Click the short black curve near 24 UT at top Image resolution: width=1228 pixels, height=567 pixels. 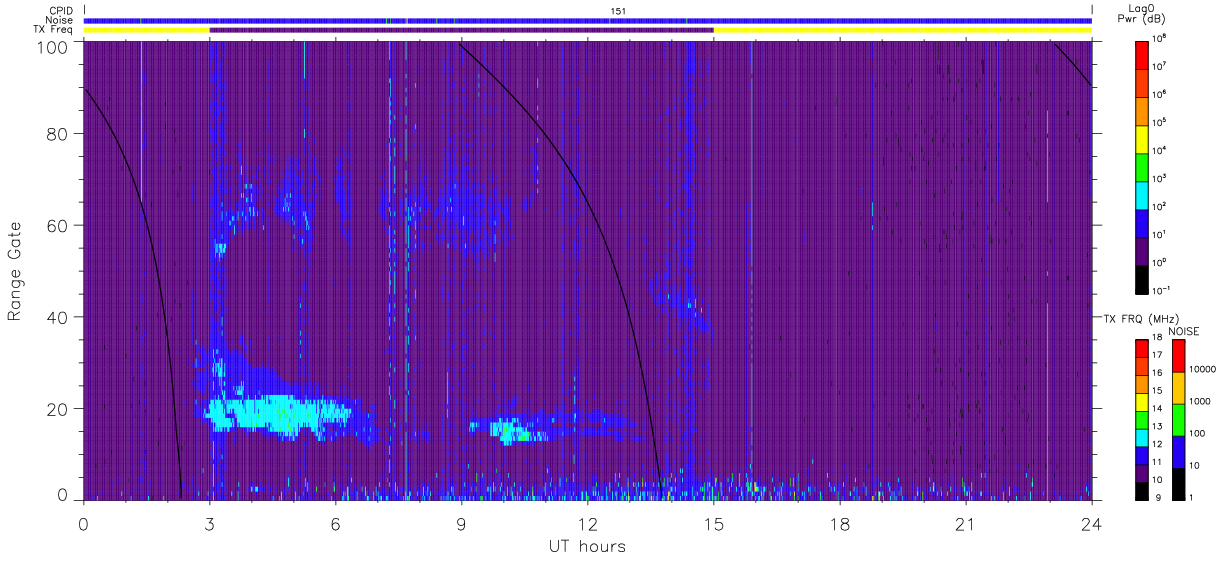[1072, 63]
